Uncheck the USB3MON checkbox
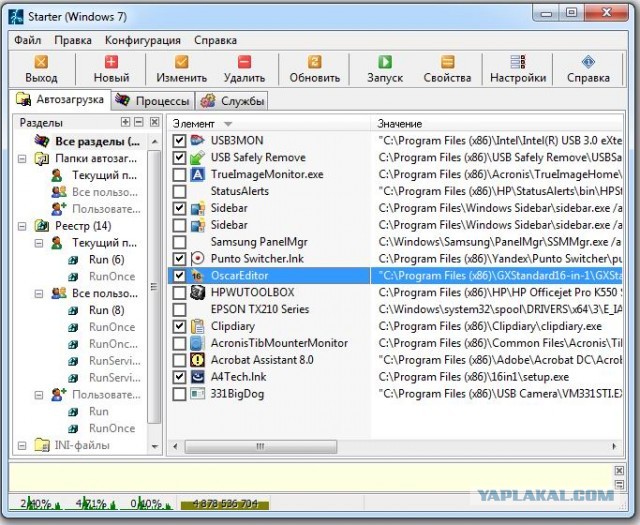640x525 pixels. point(179,141)
